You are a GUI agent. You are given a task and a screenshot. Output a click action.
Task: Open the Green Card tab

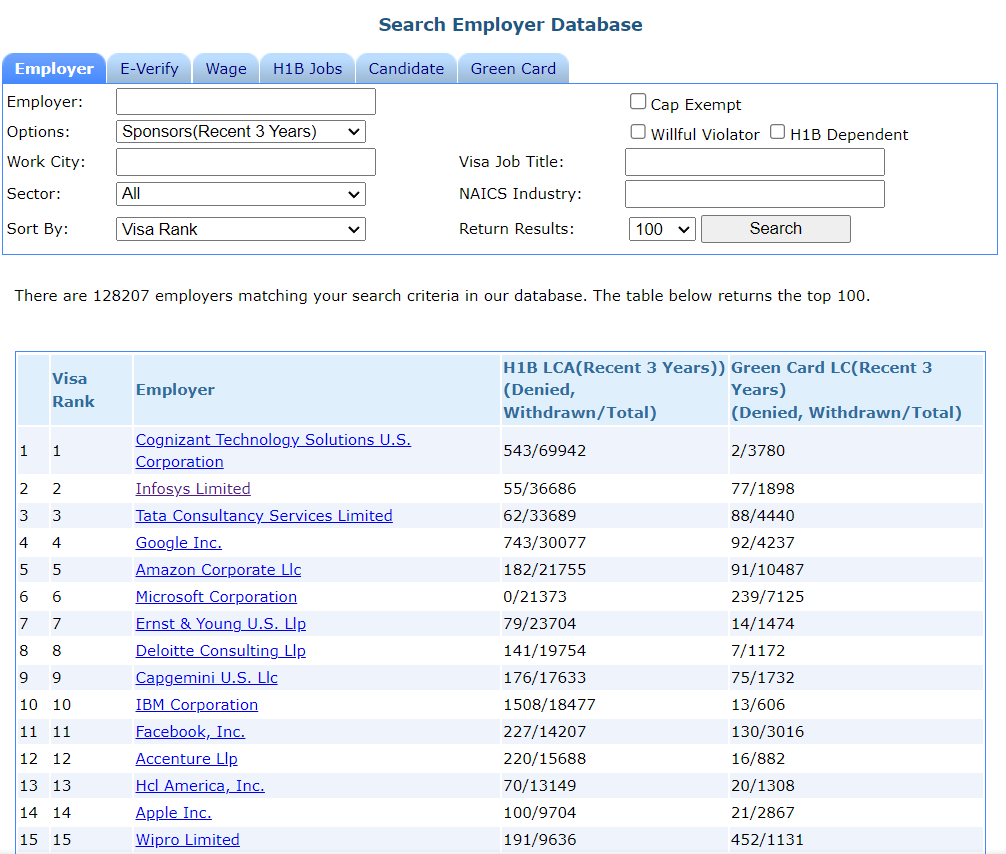[x=513, y=69]
